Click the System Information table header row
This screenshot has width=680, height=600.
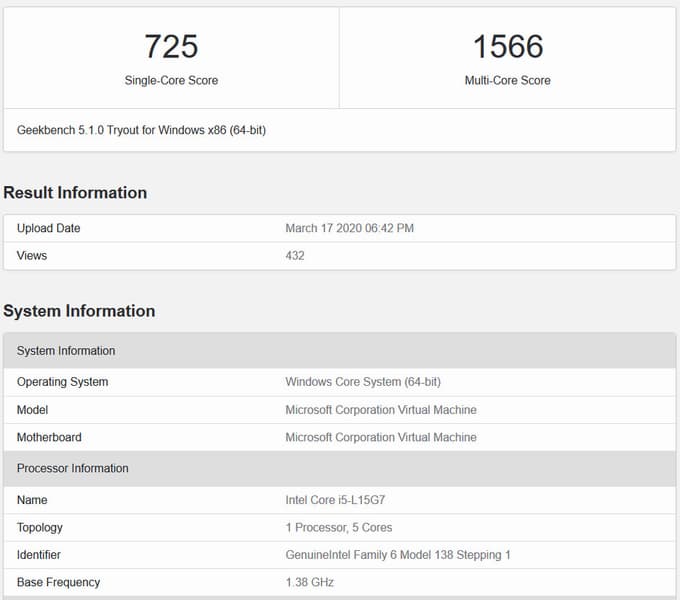pyautogui.click(x=340, y=350)
